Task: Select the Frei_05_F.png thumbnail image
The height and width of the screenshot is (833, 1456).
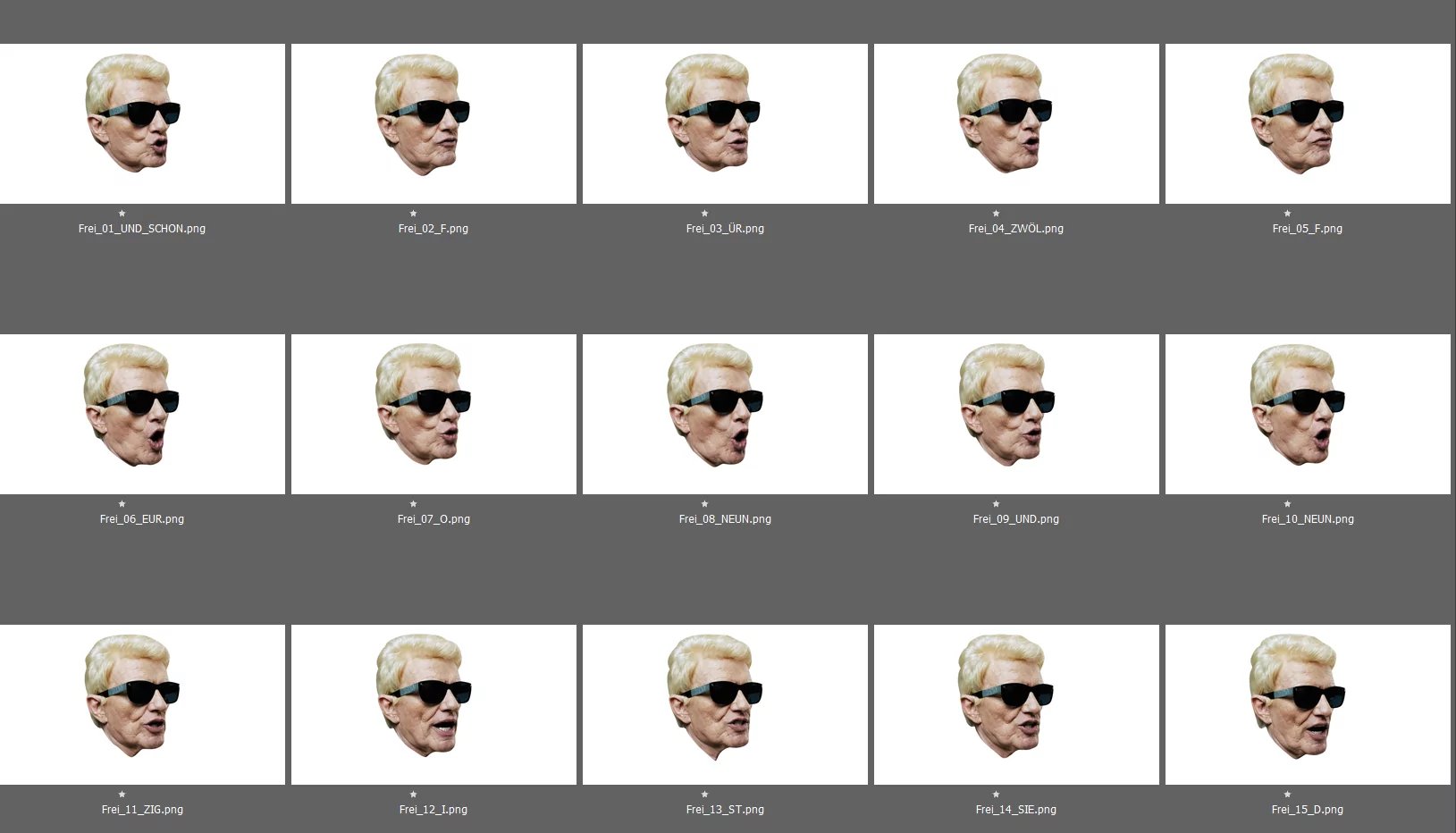Action: tap(1308, 123)
